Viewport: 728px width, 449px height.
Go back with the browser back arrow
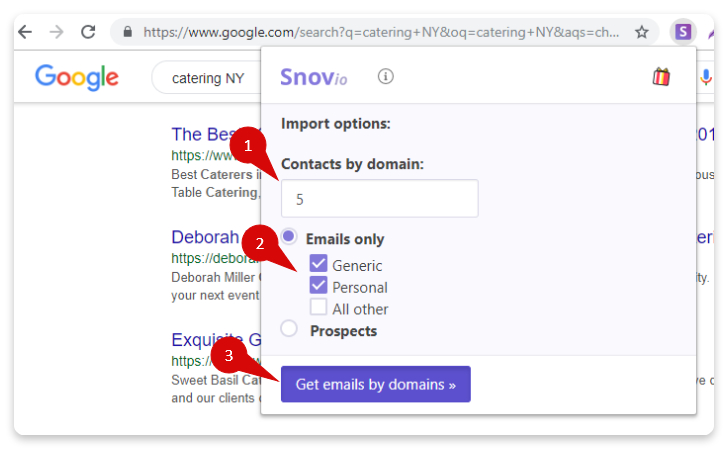[25, 32]
